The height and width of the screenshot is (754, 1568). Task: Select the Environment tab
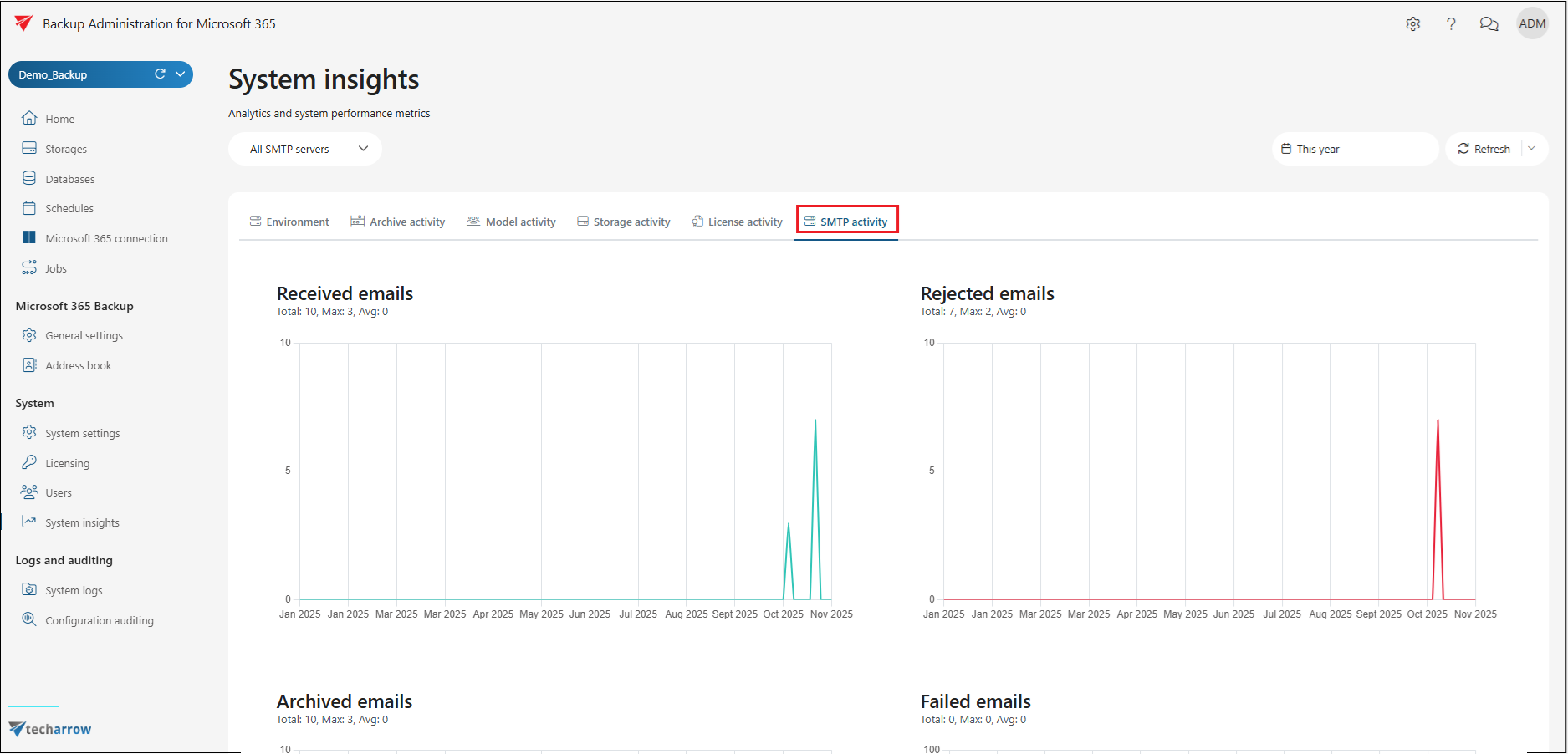coord(289,222)
